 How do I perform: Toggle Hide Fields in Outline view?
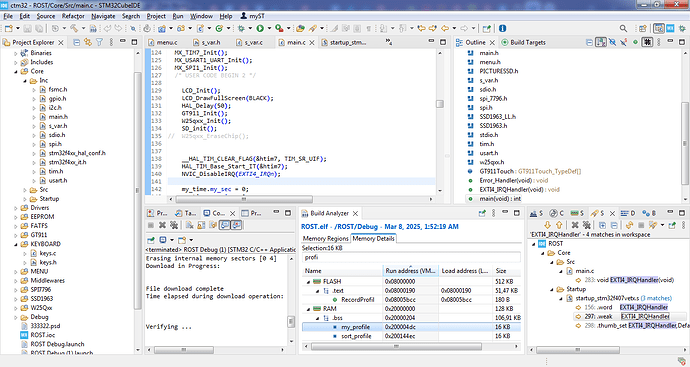[612, 42]
